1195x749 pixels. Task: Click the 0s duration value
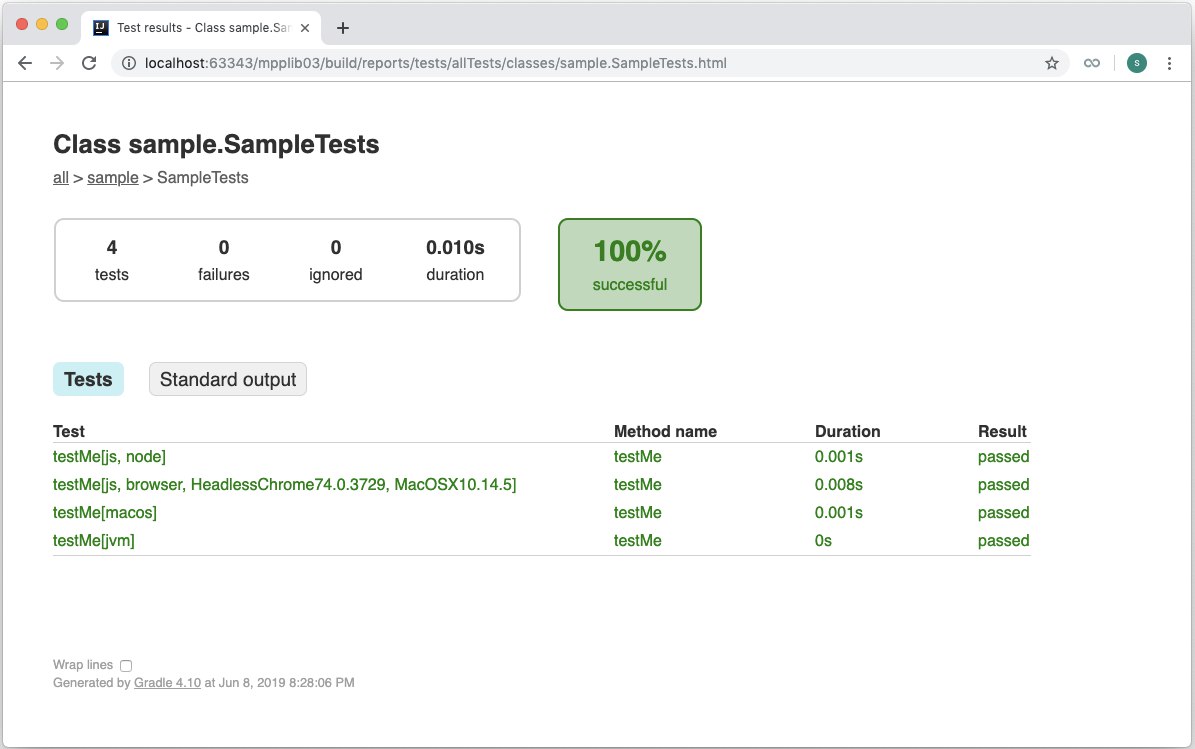click(x=823, y=541)
